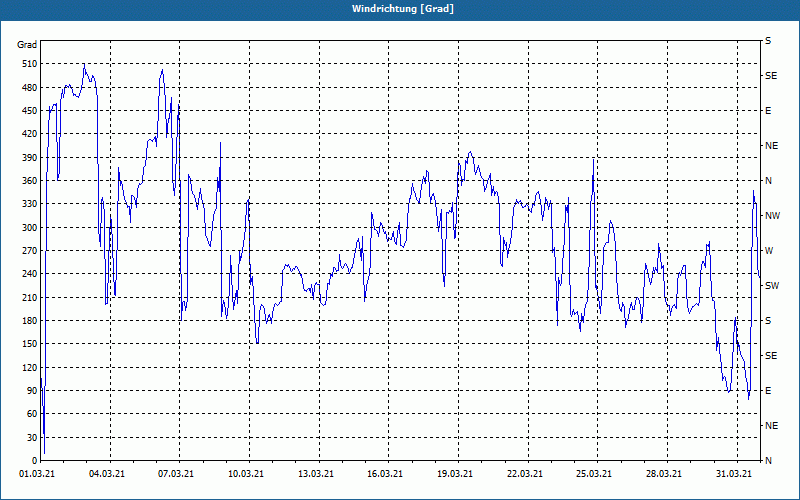Screen dimensions: 800x500
Task: Select the "Grad" unit label above the axis
Action: [x=27, y=45]
